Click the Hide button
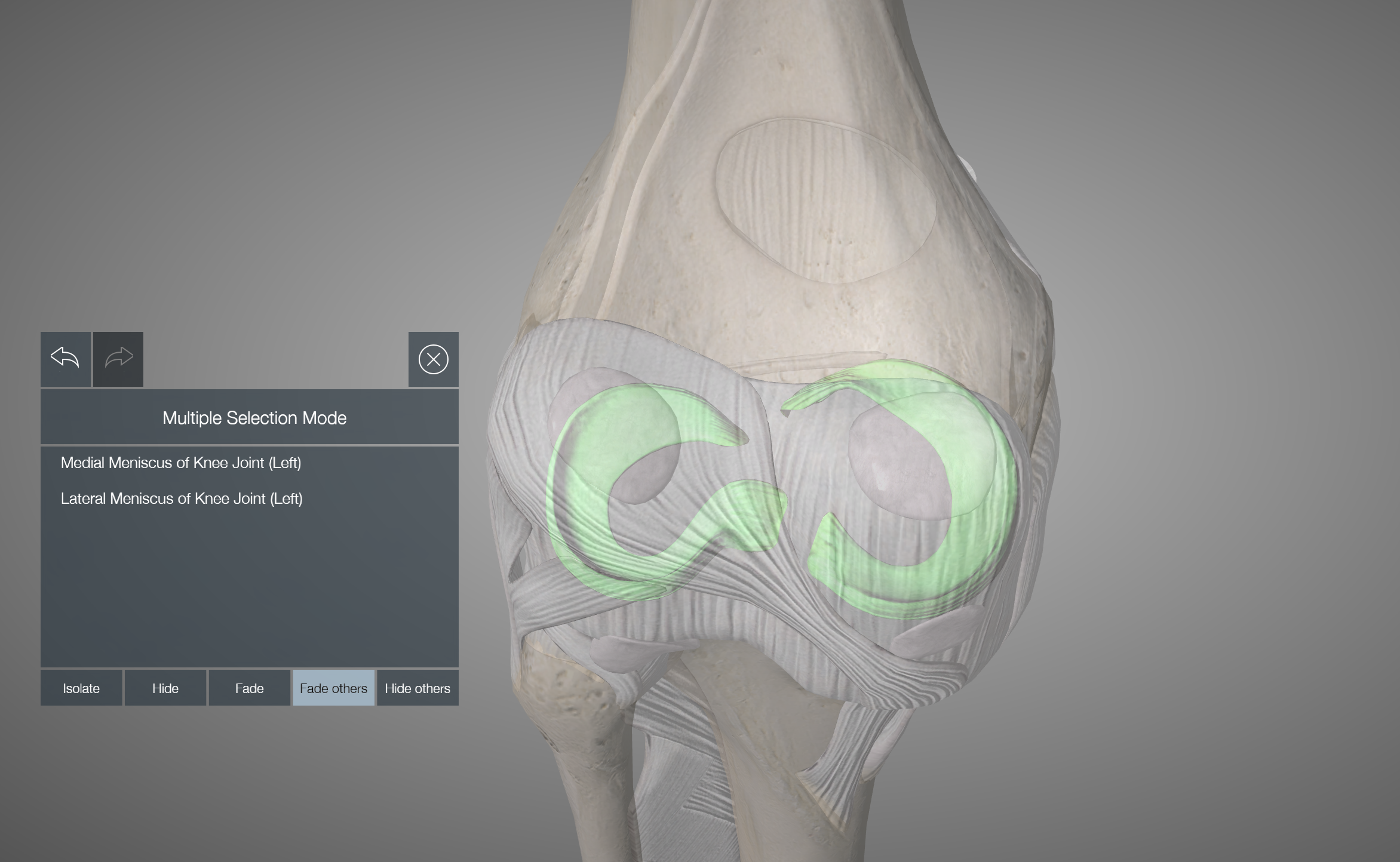Screen dimensions: 1400x862 165,688
